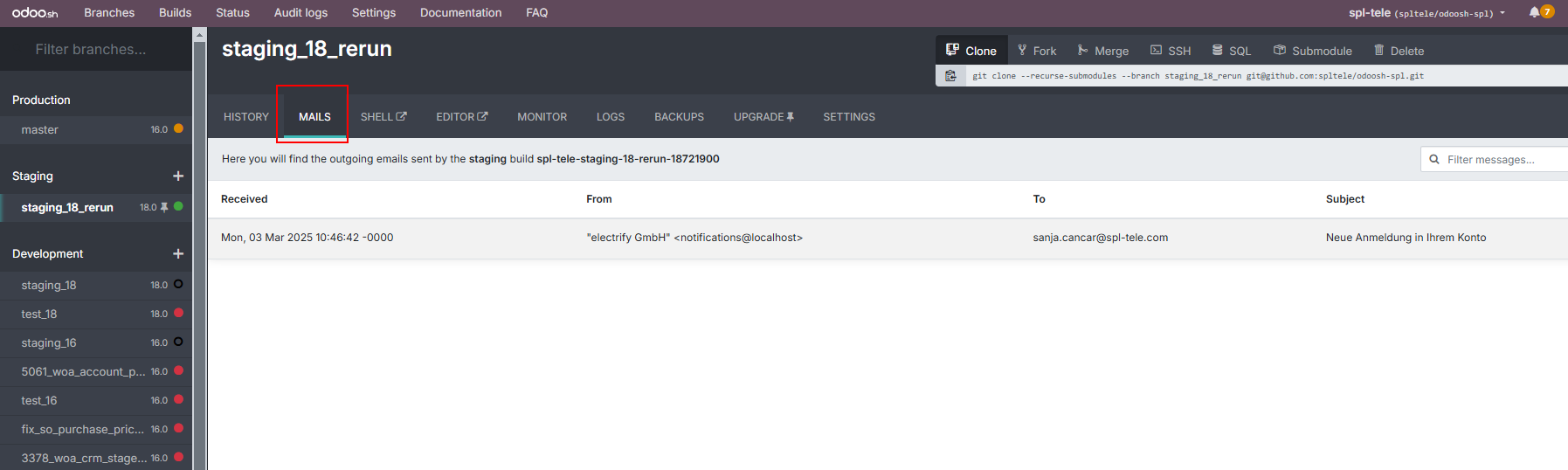Viewport: 1568px width, 470px height.
Task: Copy the git clone command with clipboard icon
Action: tap(950, 76)
